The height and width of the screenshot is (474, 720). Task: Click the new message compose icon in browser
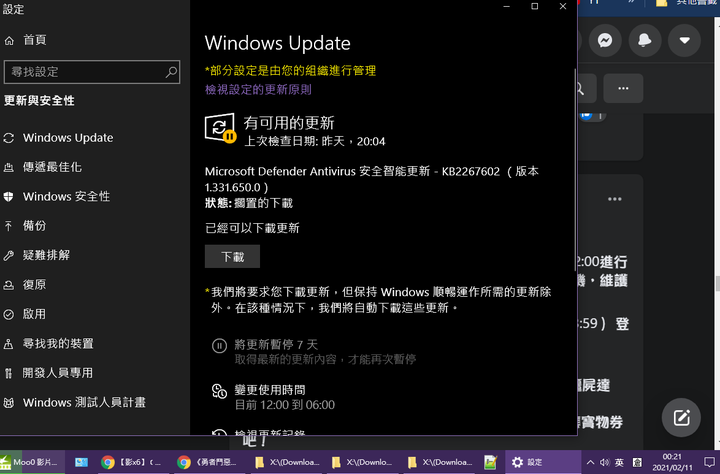[681, 418]
